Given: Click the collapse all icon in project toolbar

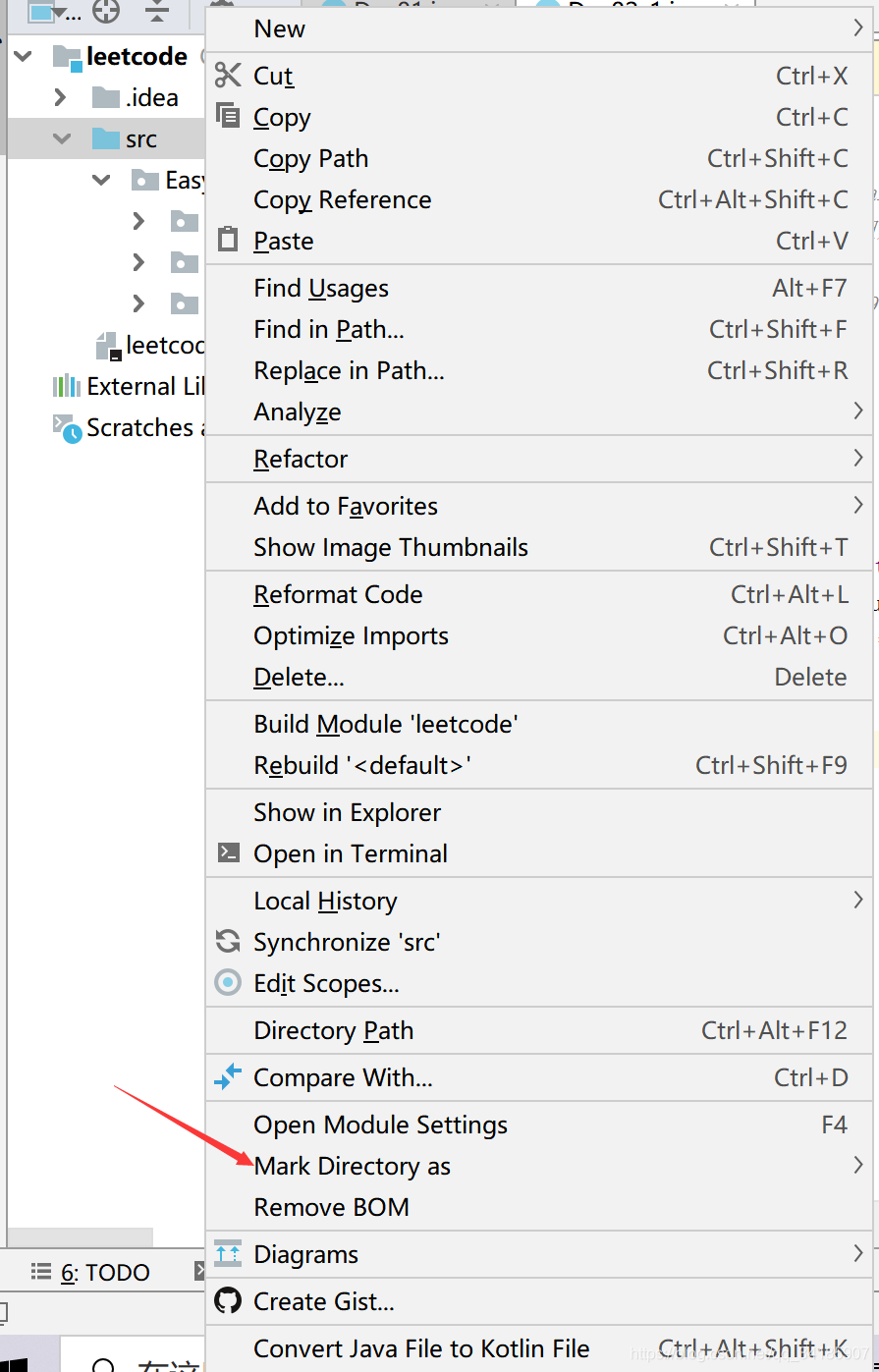Looking at the screenshot, I should [157, 12].
